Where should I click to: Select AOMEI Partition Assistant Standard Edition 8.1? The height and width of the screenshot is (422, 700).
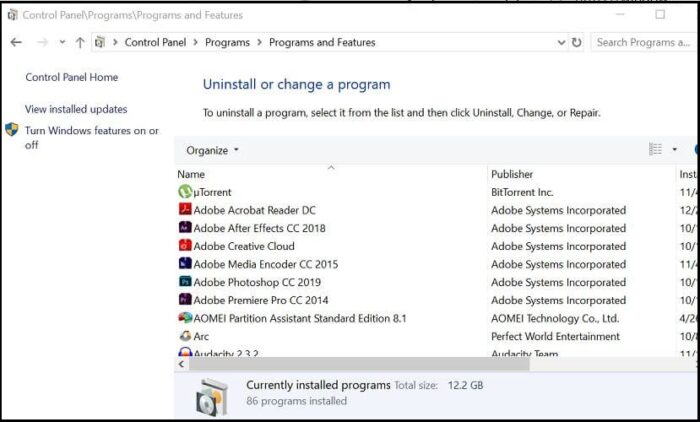[300, 318]
